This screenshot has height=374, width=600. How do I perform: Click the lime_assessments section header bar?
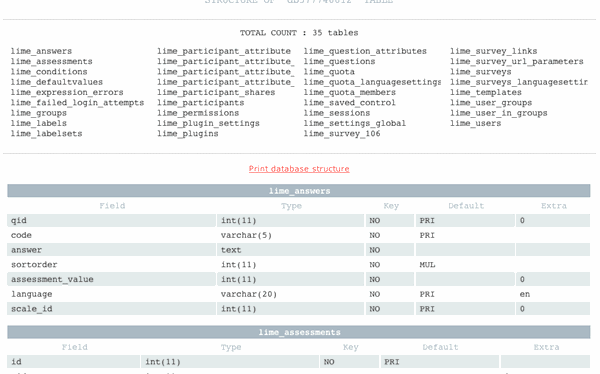(299, 332)
